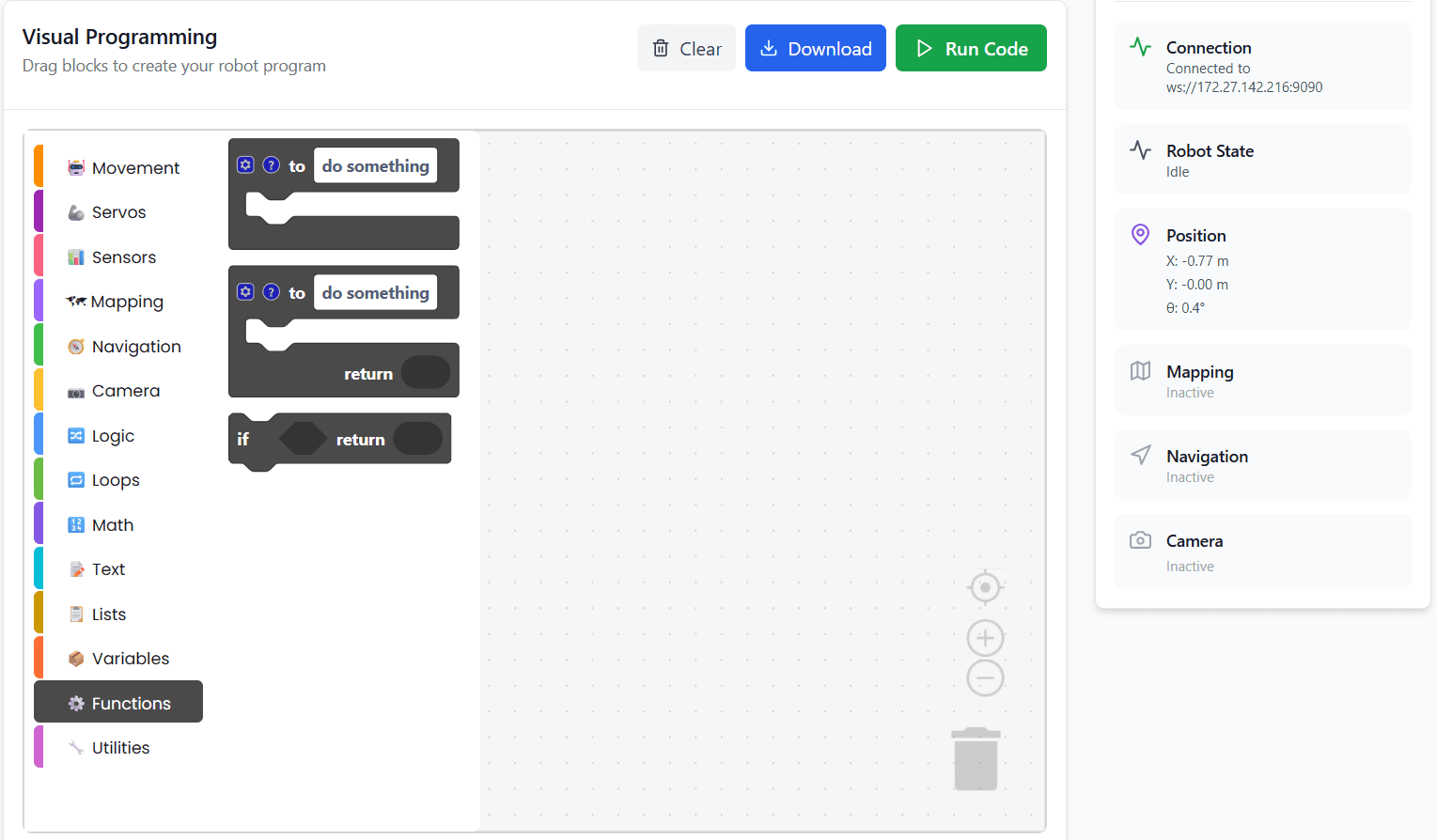
Task: Select the Sensors category
Action: (123, 257)
